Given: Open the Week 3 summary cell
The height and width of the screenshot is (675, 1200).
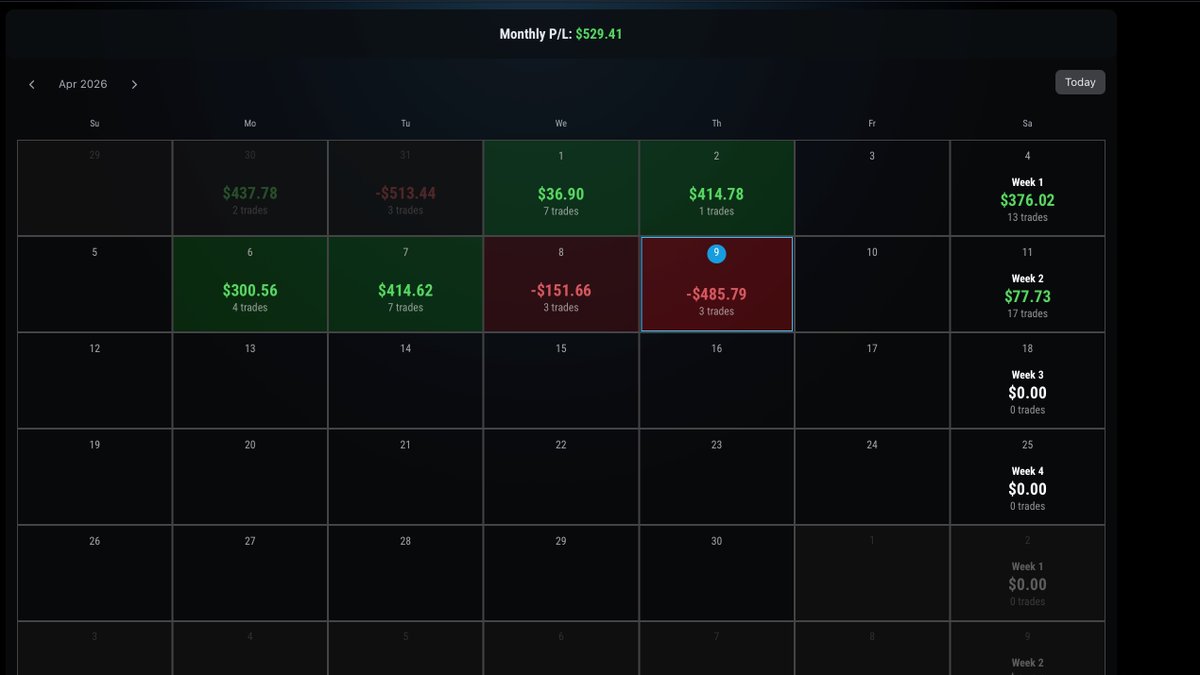Looking at the screenshot, I should click(x=1028, y=380).
